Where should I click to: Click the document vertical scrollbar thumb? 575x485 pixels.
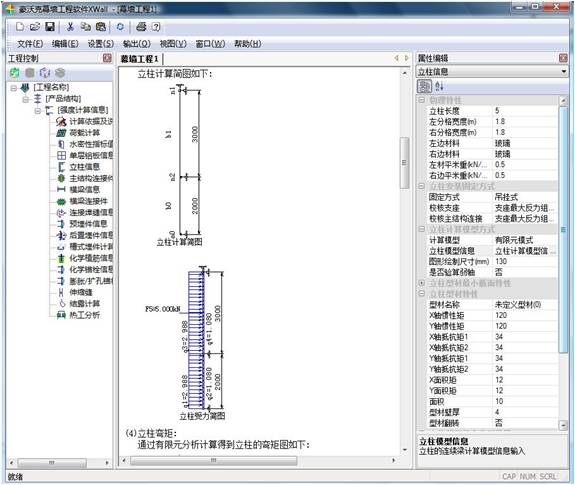tap(404, 163)
